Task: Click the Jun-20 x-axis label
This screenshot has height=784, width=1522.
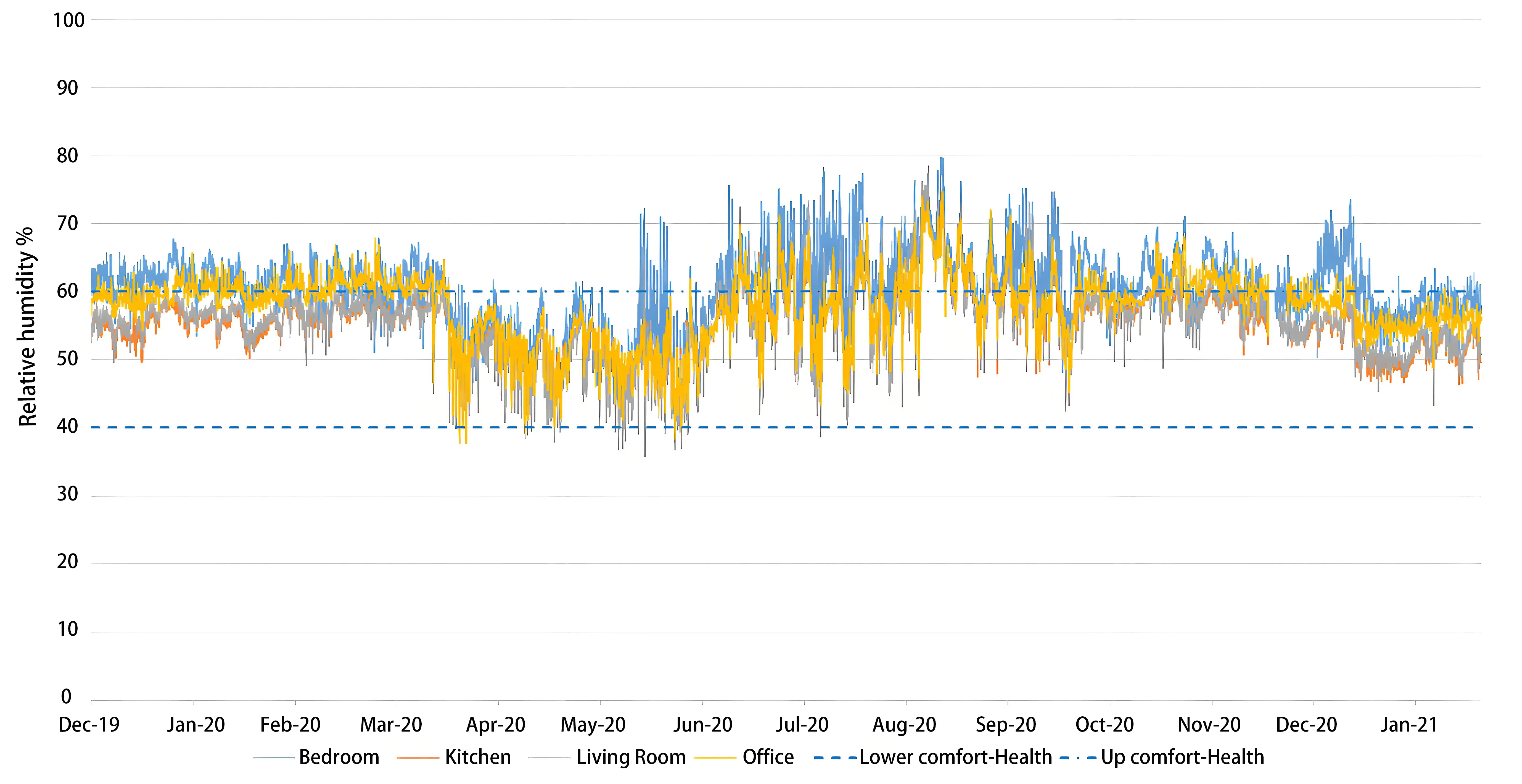Action: (702, 724)
